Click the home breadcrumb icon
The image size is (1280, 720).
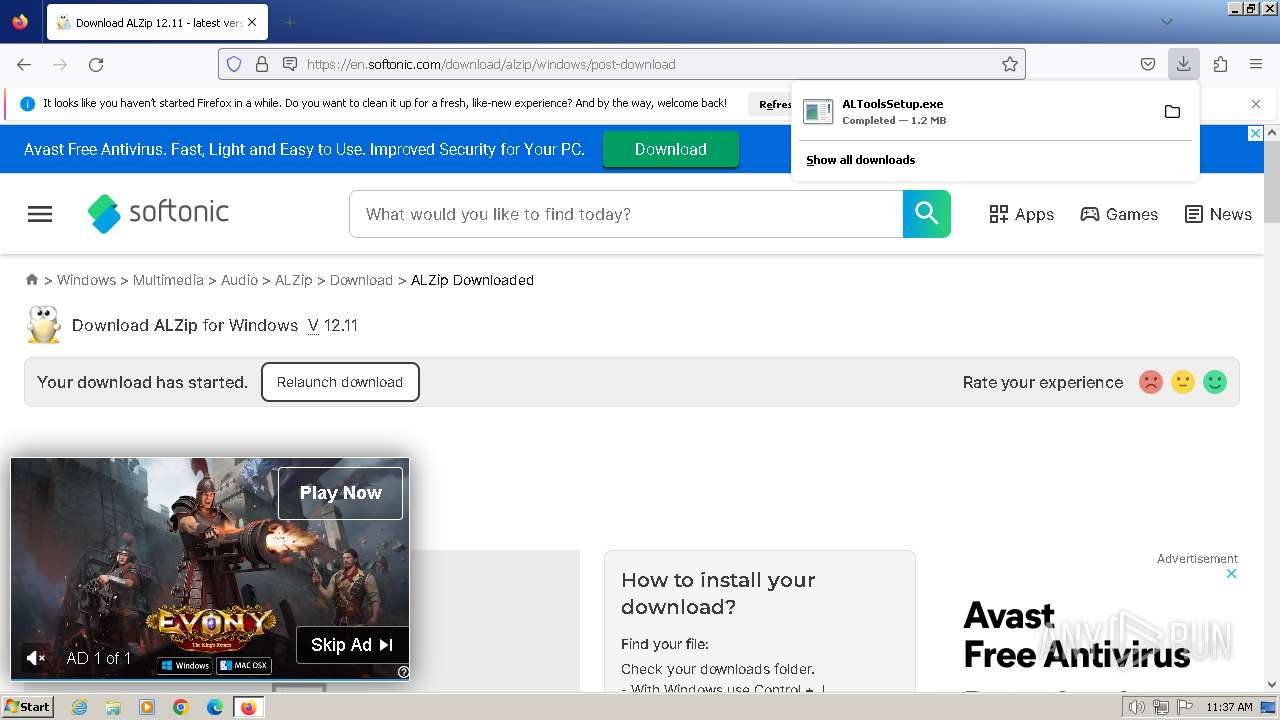32,280
